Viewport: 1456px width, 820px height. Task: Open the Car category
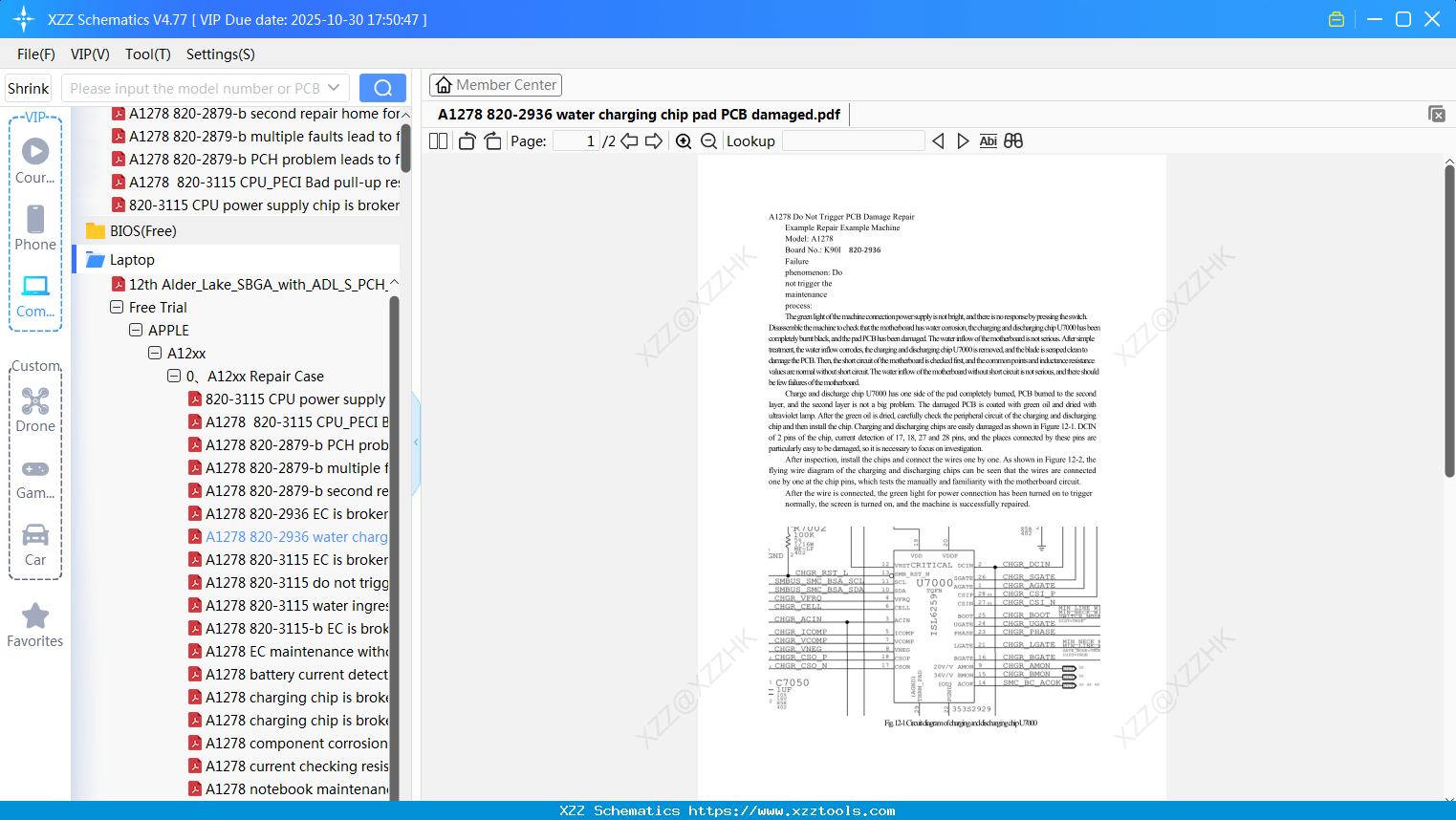[x=35, y=545]
